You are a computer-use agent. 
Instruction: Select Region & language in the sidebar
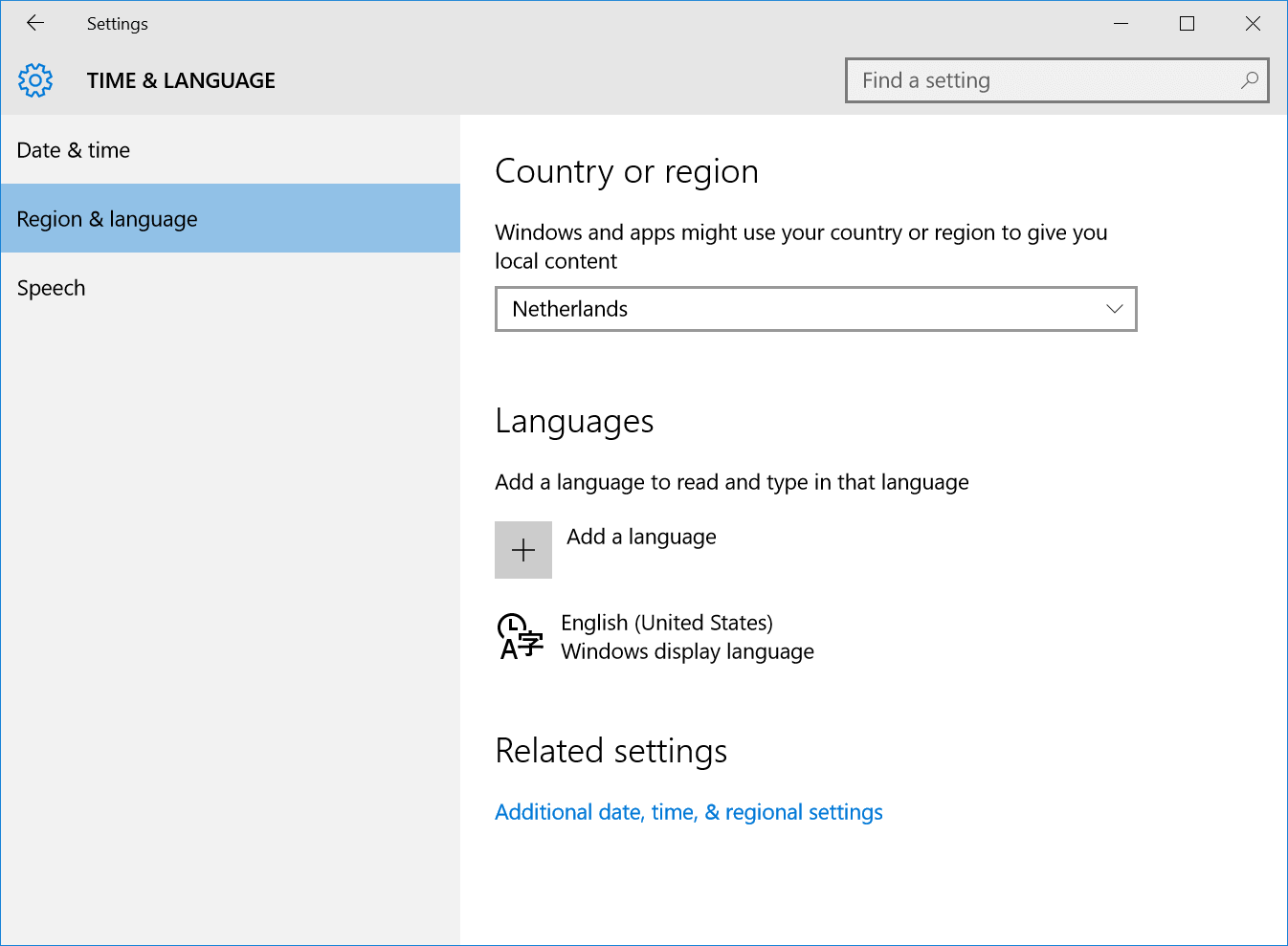[231, 219]
